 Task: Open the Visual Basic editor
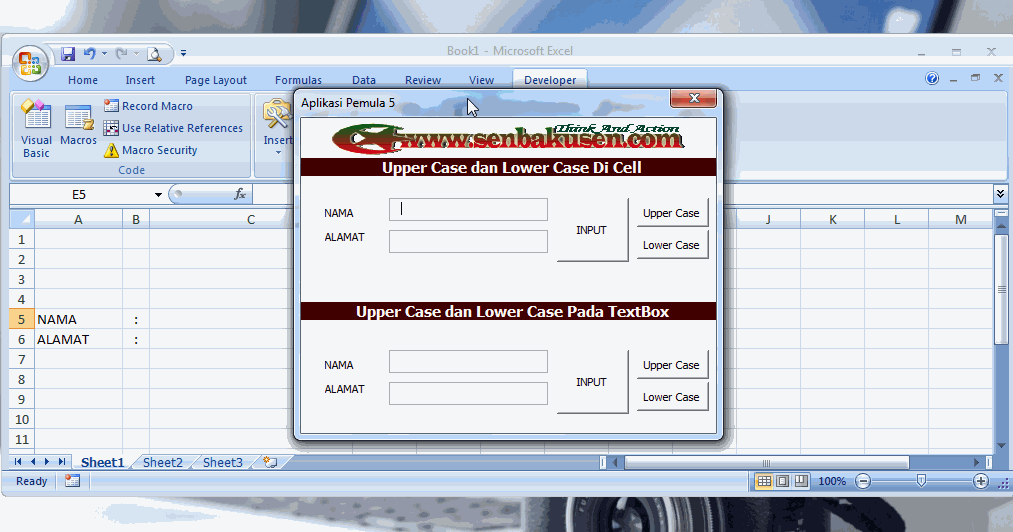pyautogui.click(x=36, y=129)
